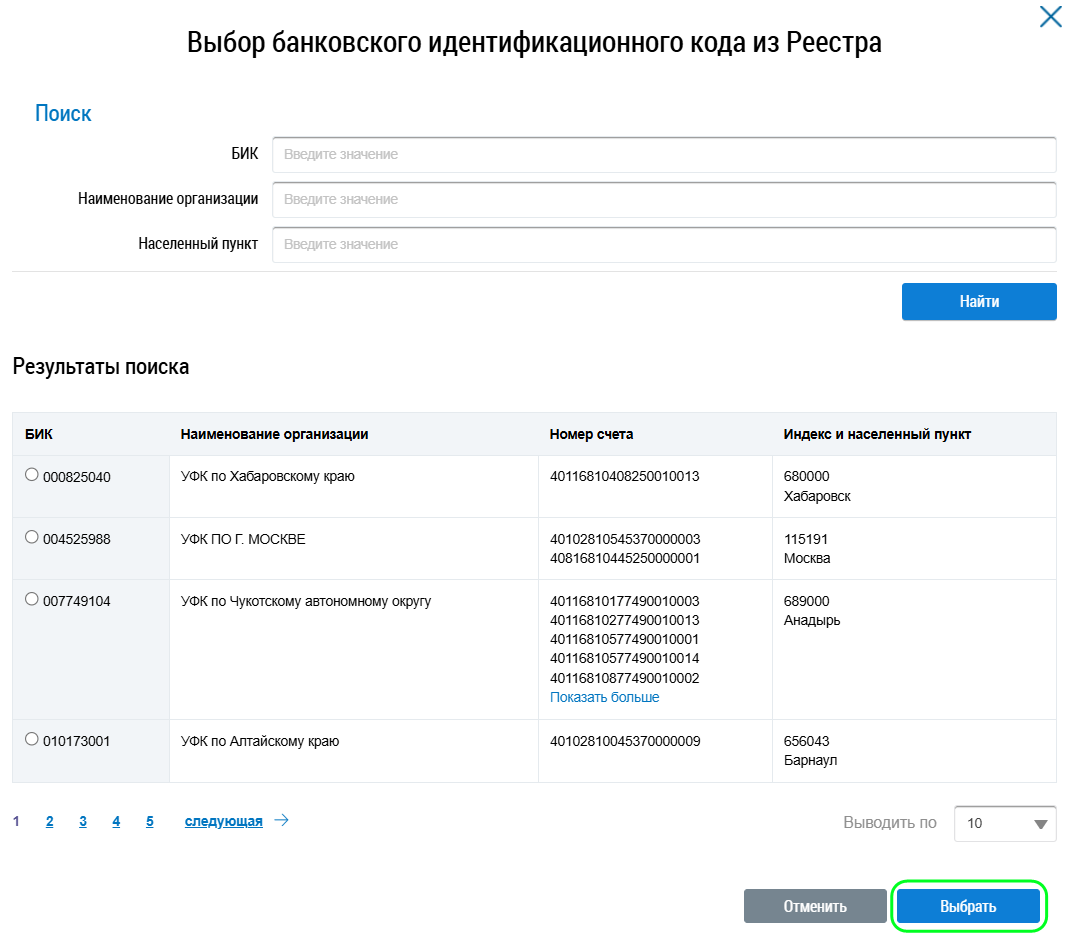Click the следующая page link

(223, 822)
